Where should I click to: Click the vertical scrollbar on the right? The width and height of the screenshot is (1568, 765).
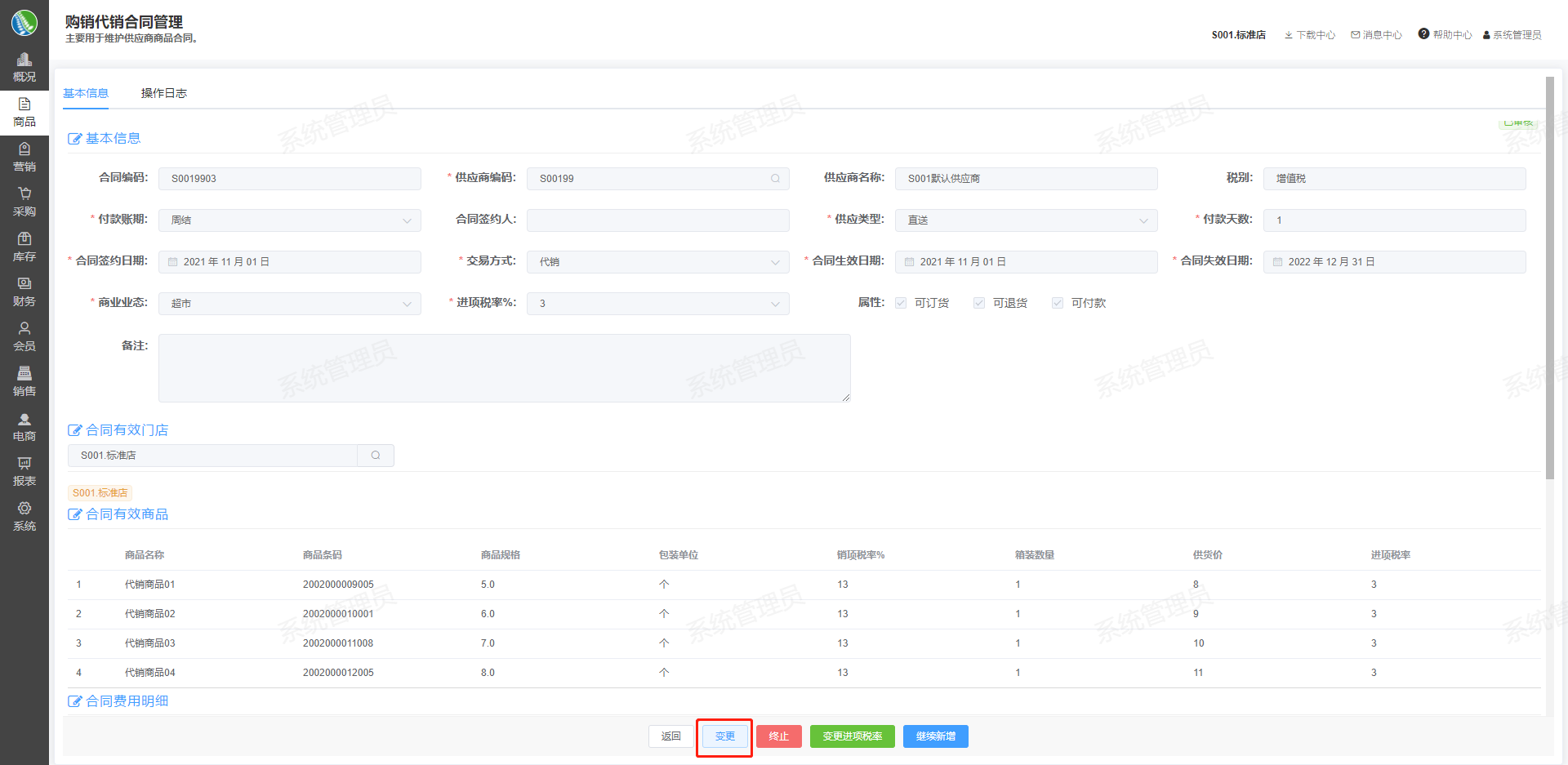tap(1549, 278)
